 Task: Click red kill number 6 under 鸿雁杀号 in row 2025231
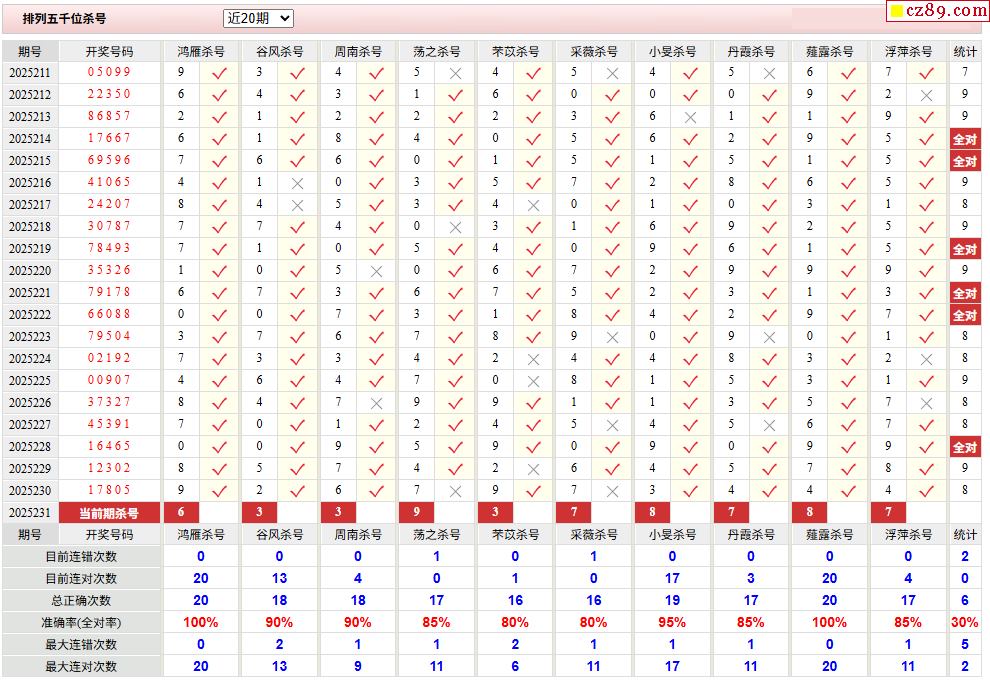tap(181, 513)
